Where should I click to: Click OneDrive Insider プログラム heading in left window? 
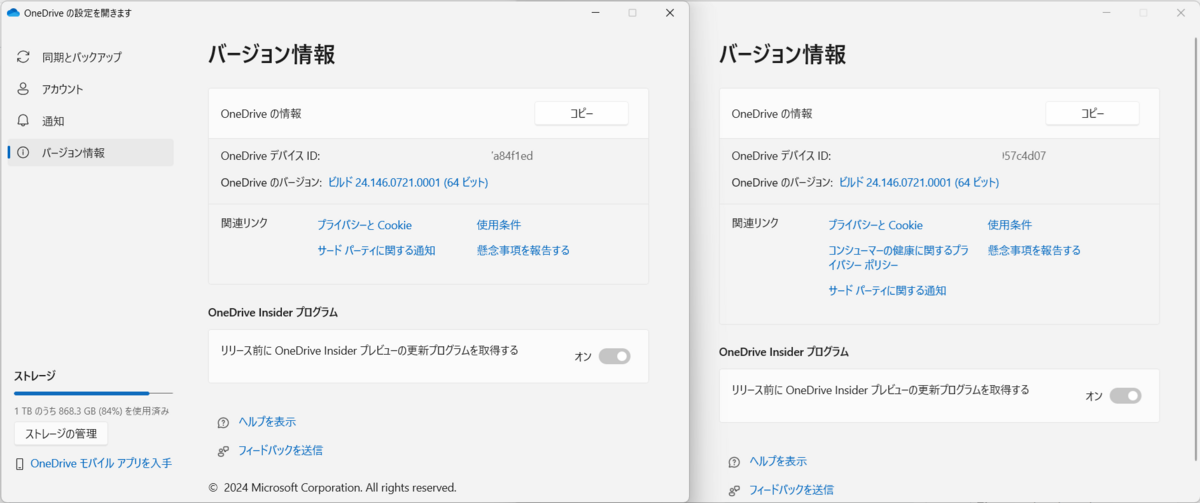pos(273,312)
